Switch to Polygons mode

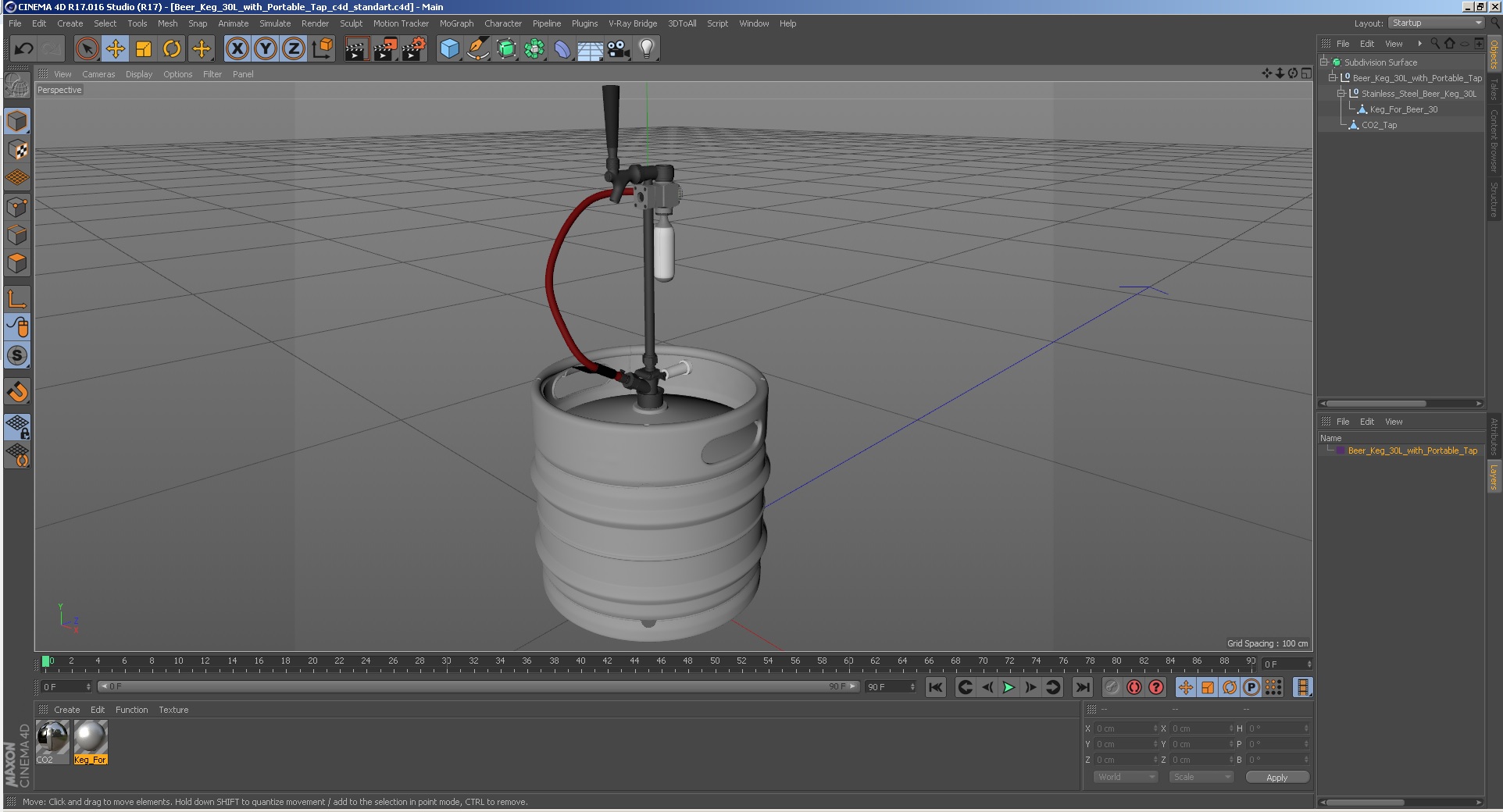17,263
